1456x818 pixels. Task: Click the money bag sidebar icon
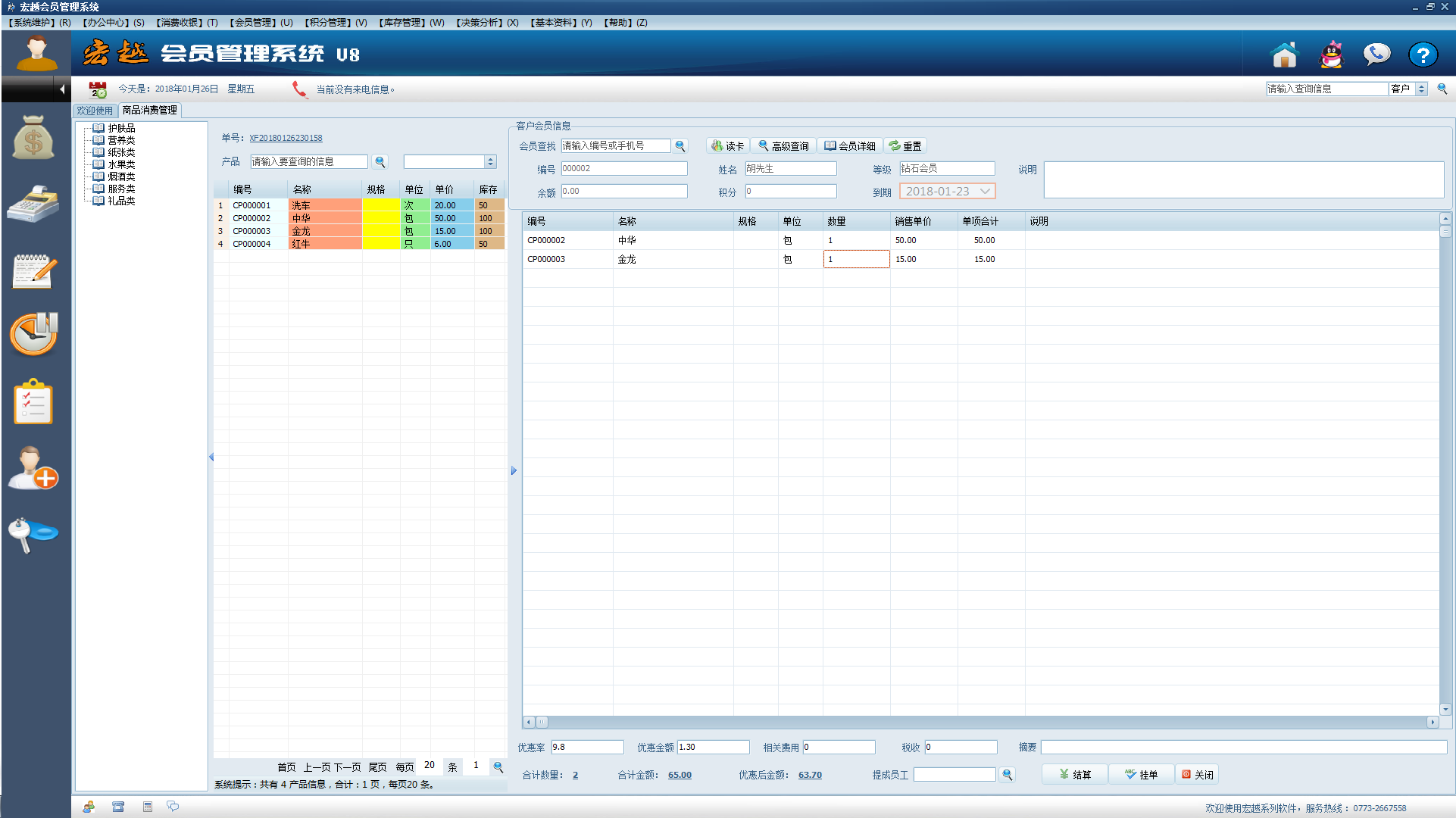pos(33,138)
